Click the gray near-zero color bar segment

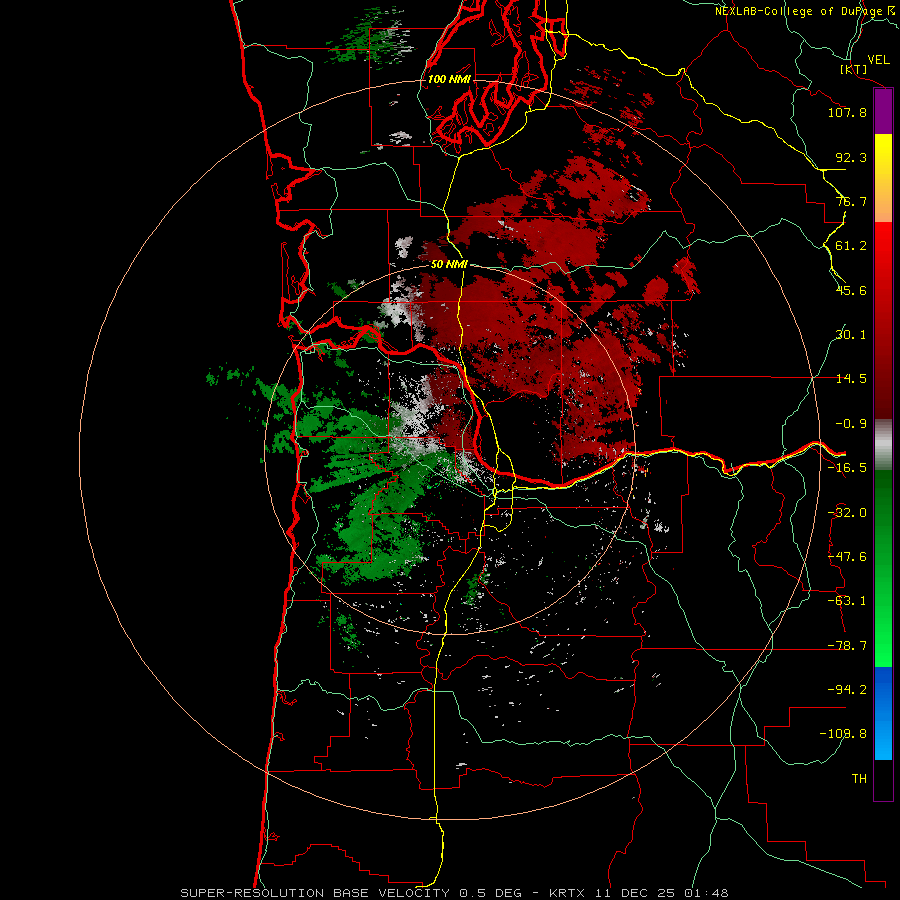[883, 444]
